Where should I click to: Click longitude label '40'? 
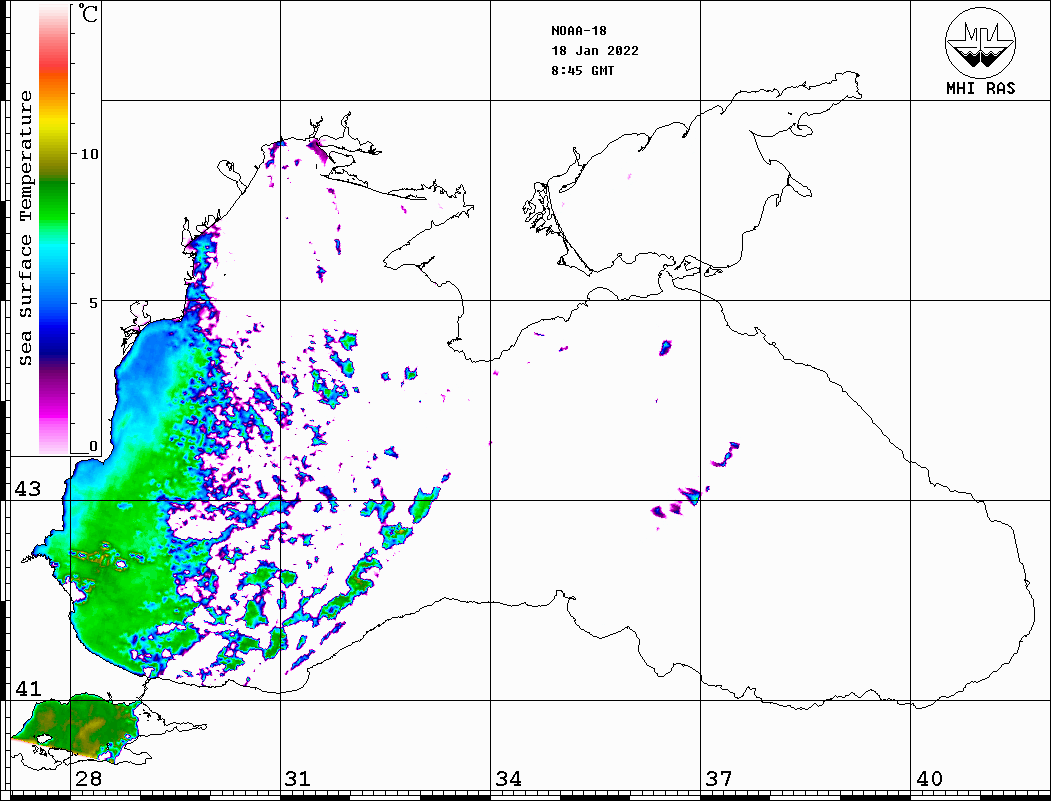[x=929, y=779]
